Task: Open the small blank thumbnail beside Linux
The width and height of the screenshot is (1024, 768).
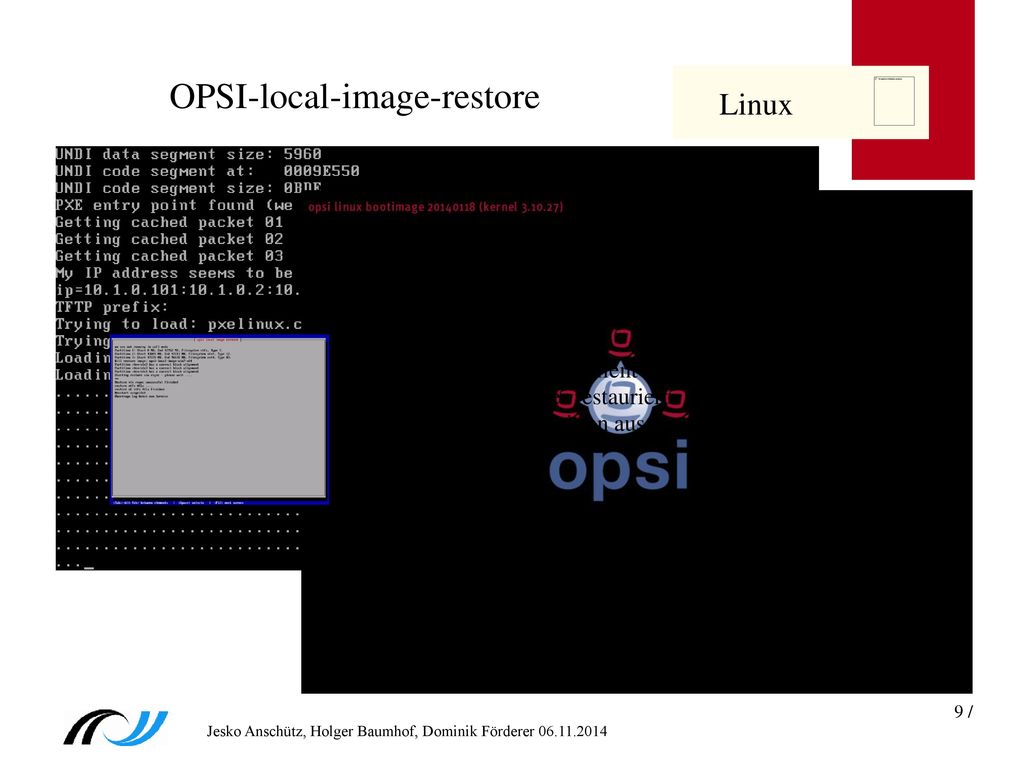Action: point(894,101)
